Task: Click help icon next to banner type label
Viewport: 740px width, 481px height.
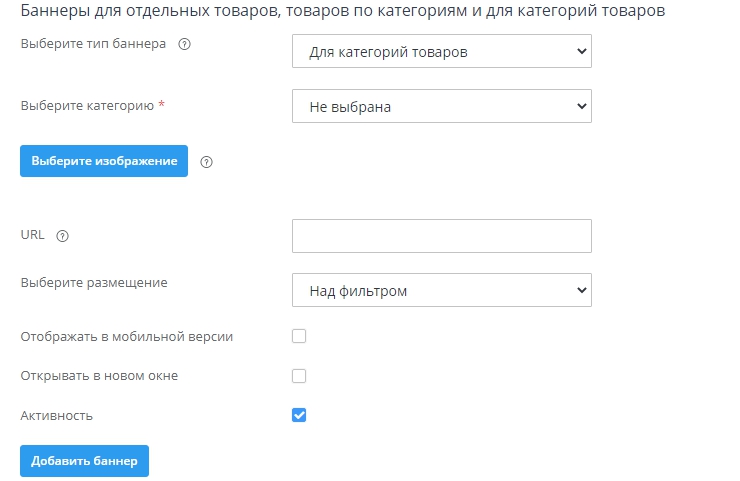Action: coord(184,45)
